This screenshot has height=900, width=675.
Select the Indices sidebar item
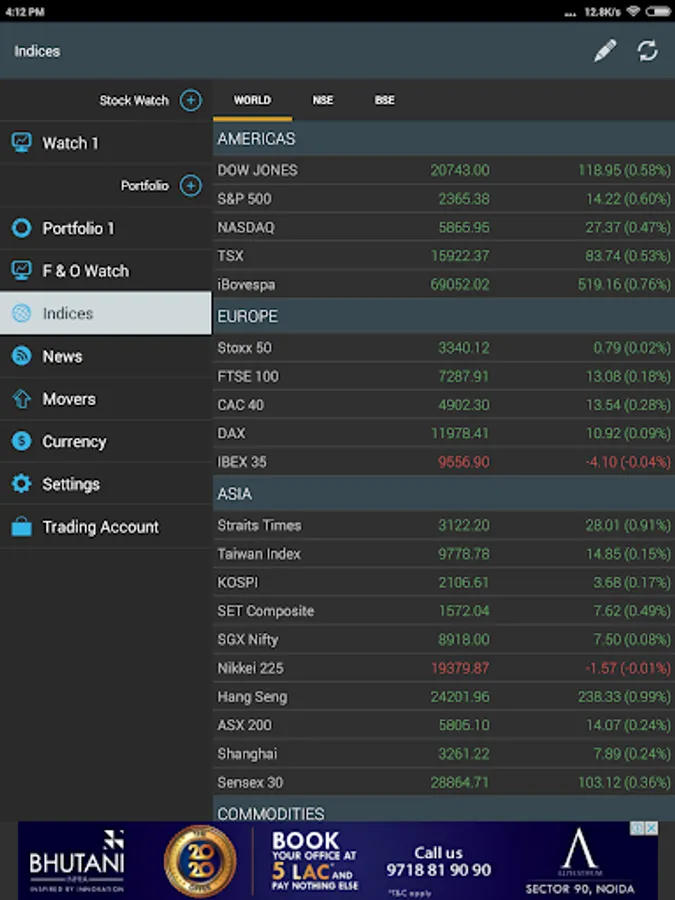105,313
